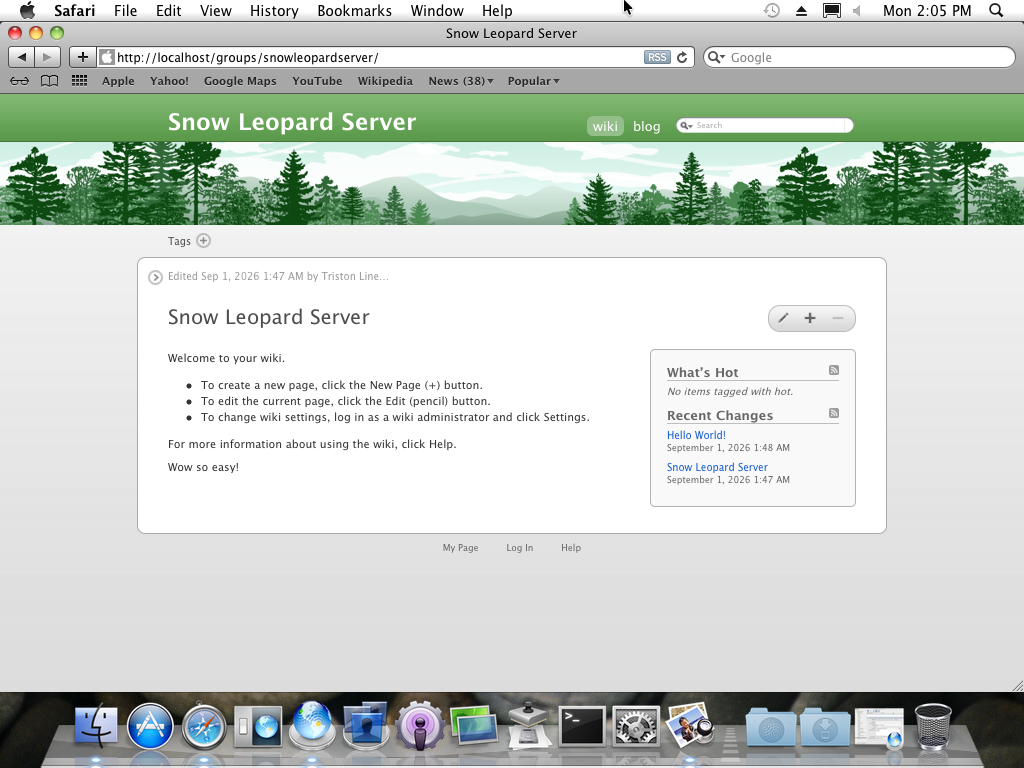
Task: Click the volume speaker menu bar icon
Action: 857,10
